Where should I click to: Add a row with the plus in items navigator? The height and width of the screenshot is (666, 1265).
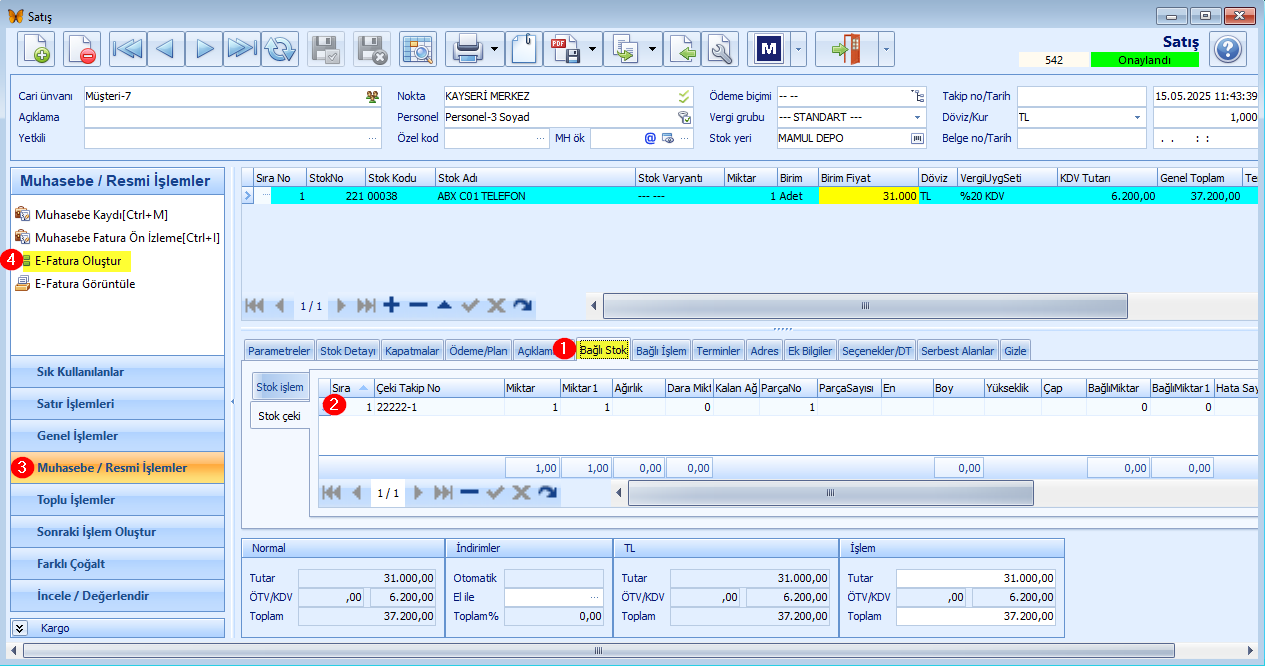[392, 305]
